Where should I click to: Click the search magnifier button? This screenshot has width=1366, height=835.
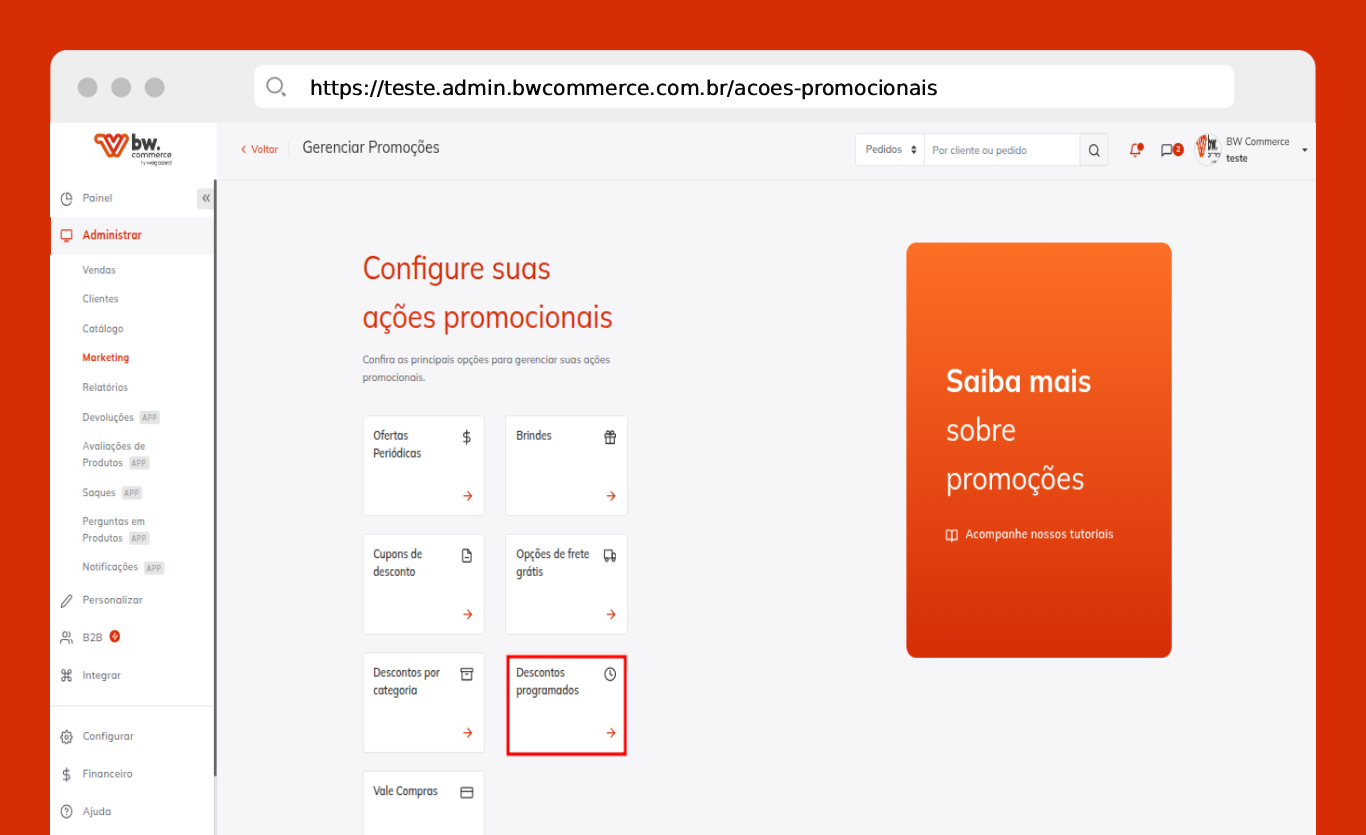[1094, 150]
